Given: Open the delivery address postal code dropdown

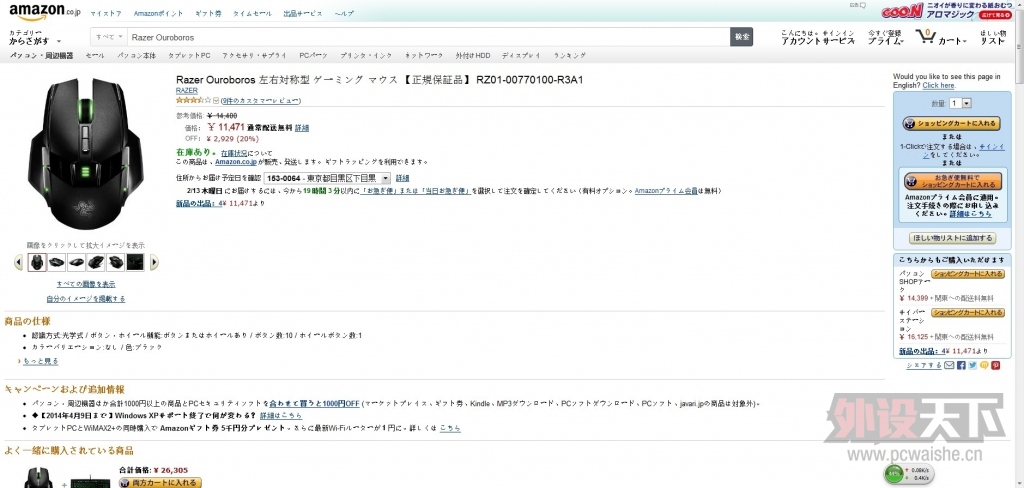Looking at the screenshot, I should pos(328,178).
